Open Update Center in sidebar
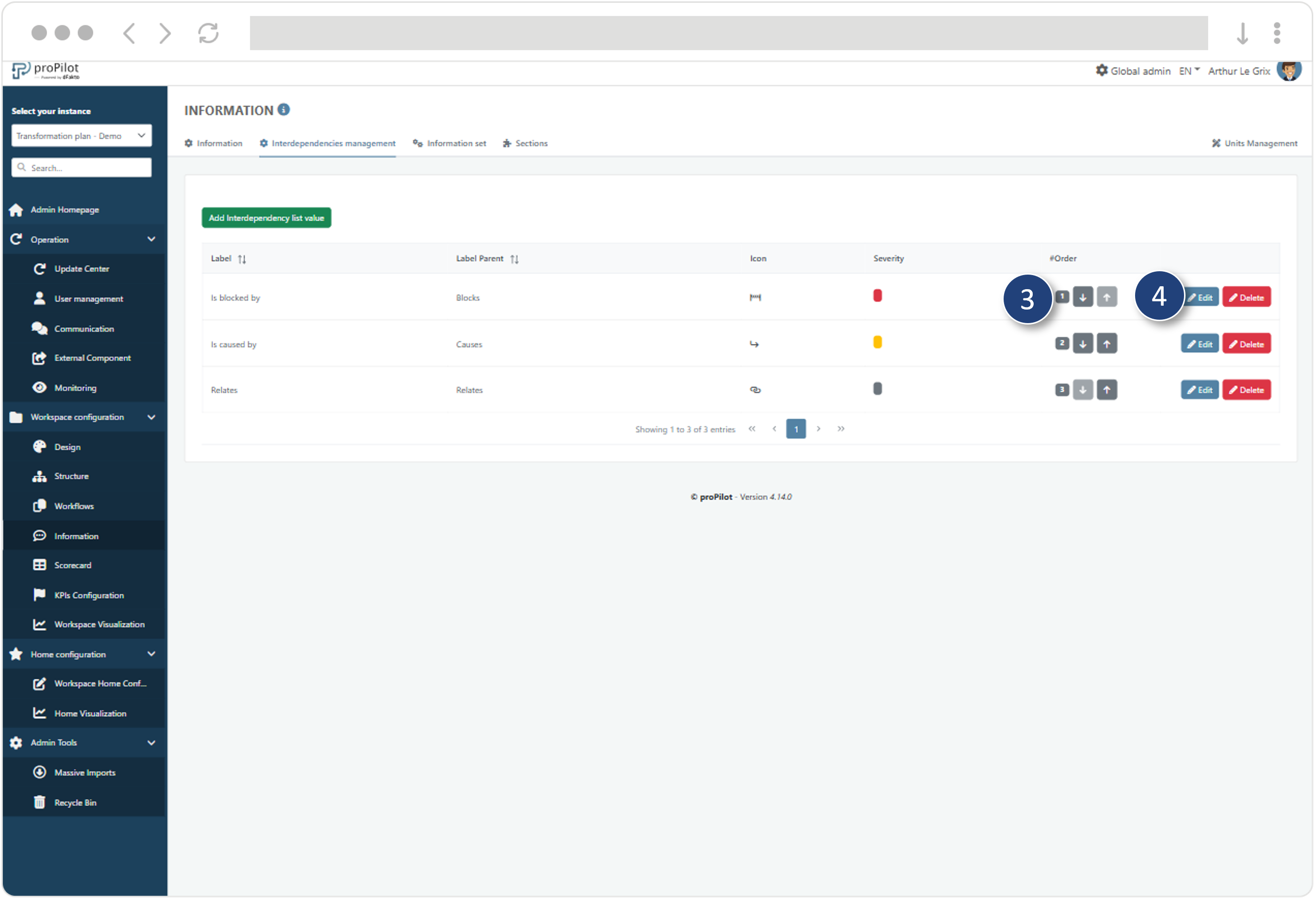Image resolution: width=1316 pixels, height=900 pixels. point(81,269)
